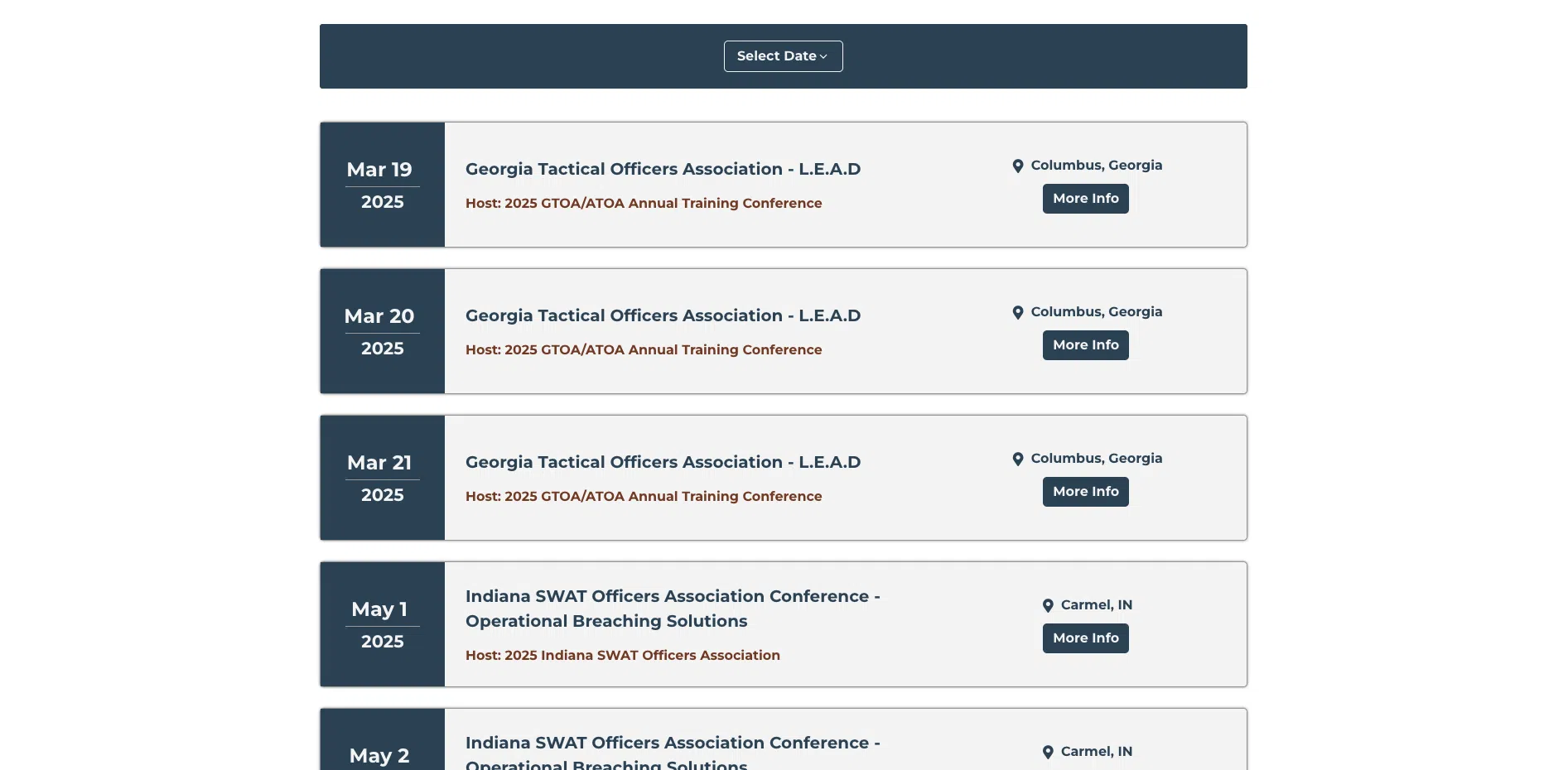Select the Mar 21 Georgia Tactical Officers title

click(663, 462)
